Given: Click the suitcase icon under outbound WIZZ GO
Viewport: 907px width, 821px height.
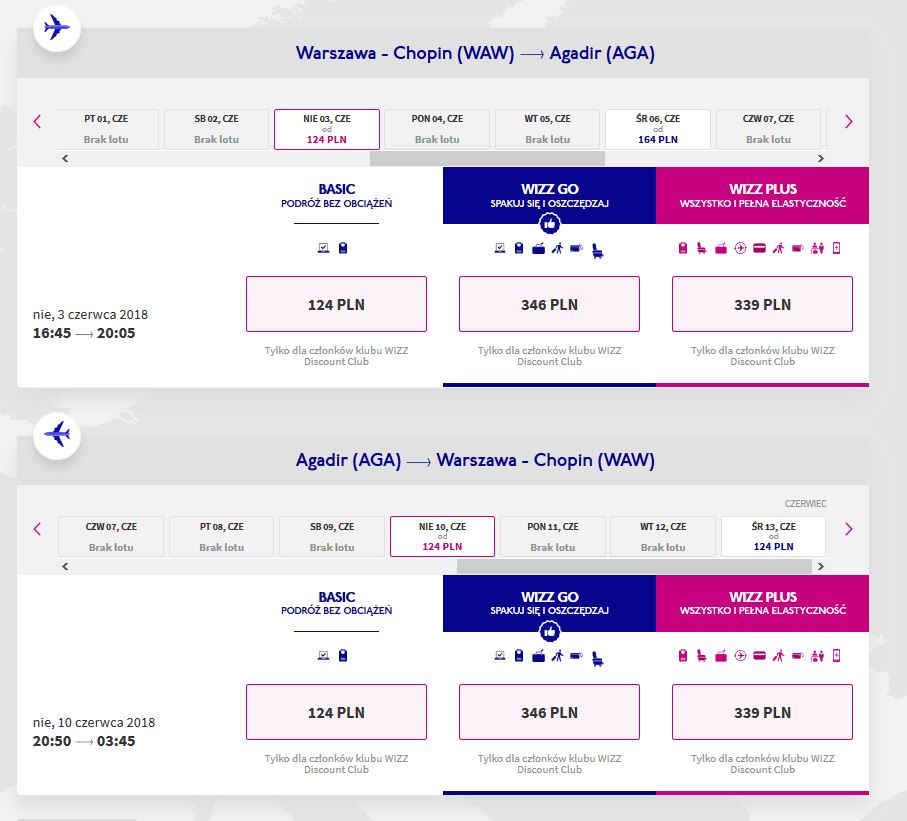Looking at the screenshot, I should [x=539, y=249].
